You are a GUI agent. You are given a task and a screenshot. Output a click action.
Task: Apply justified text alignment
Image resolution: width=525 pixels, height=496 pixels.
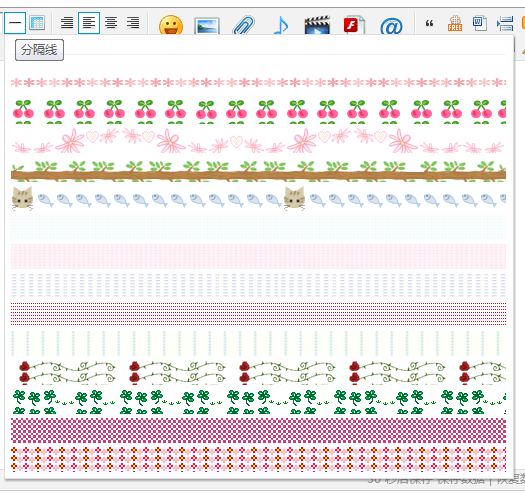pos(67,23)
